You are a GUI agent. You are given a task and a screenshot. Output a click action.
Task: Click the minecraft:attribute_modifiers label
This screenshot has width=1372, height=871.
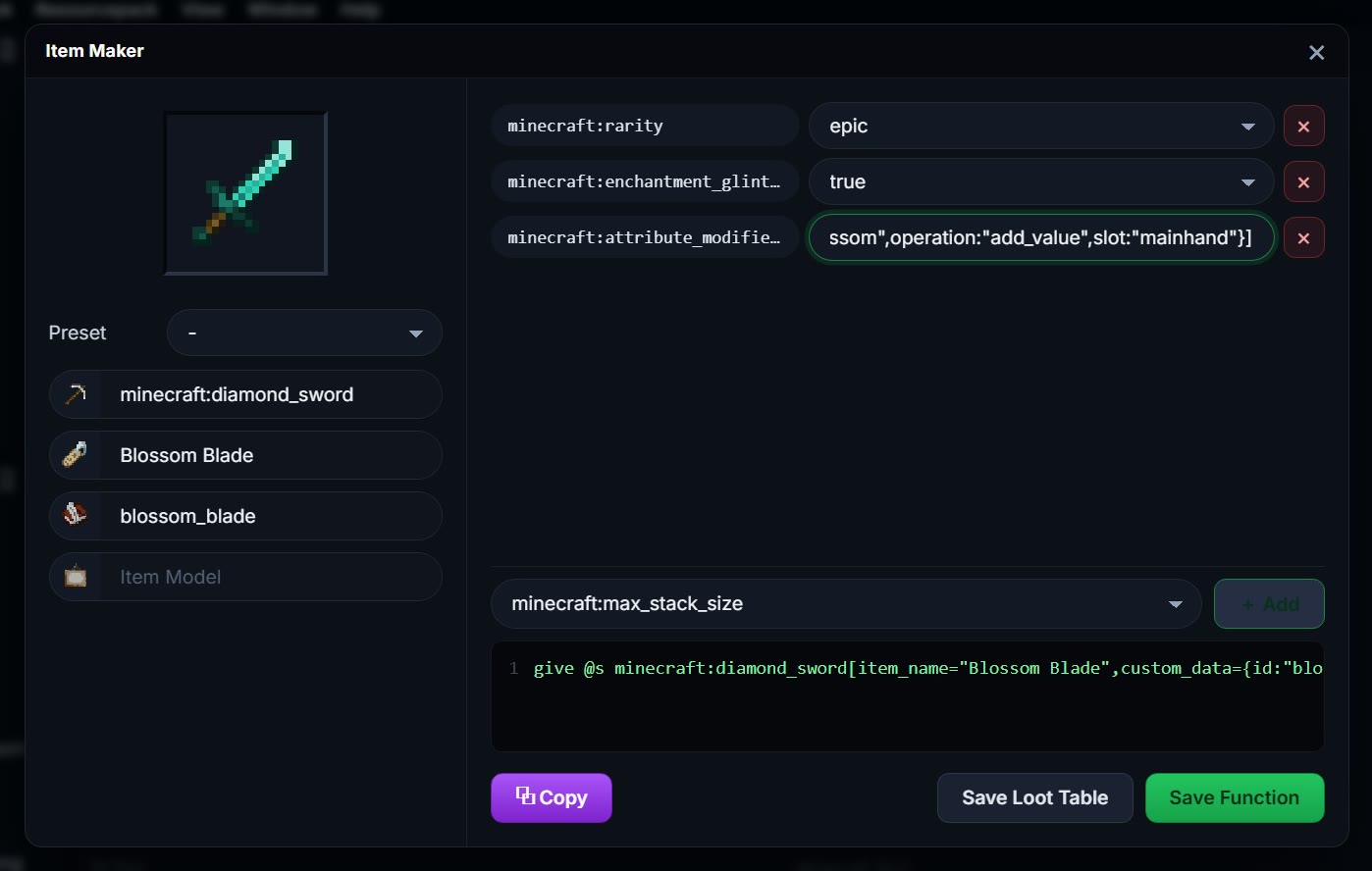(x=645, y=237)
